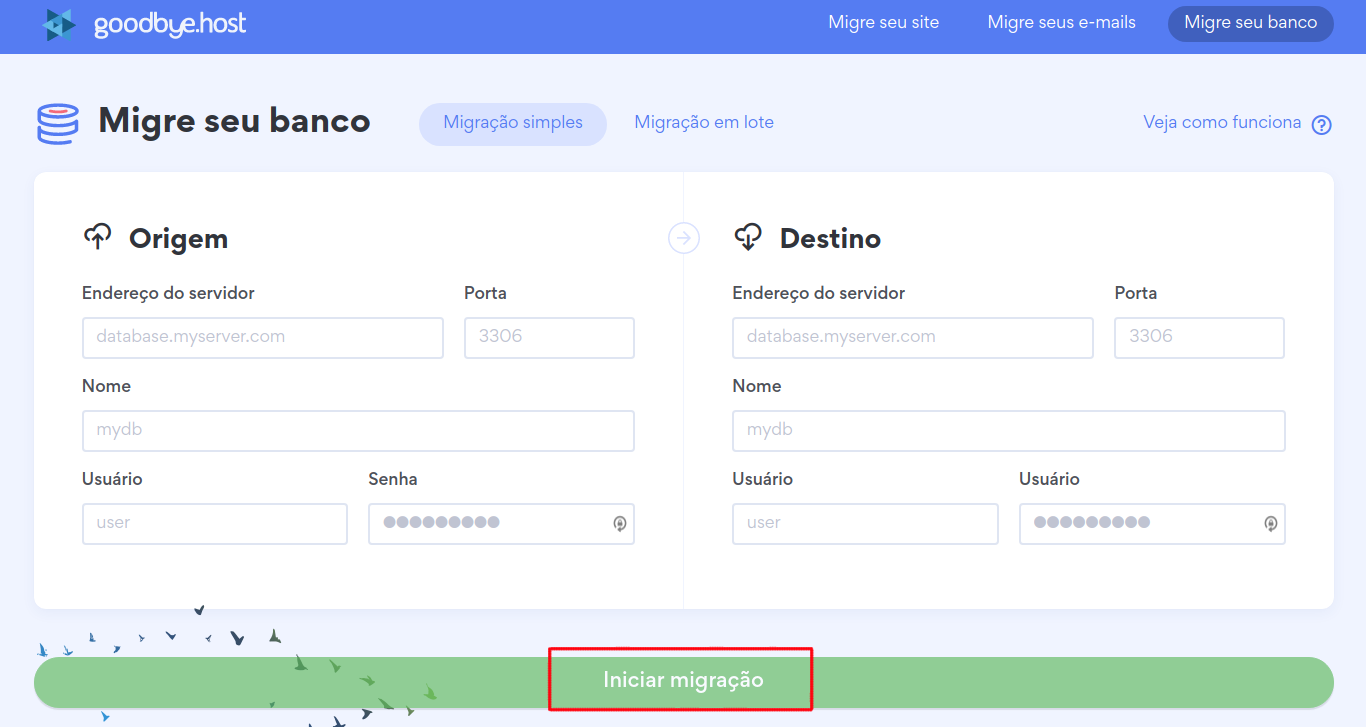The height and width of the screenshot is (727, 1366).
Task: Click the Origem Porta input field
Action: pos(549,337)
